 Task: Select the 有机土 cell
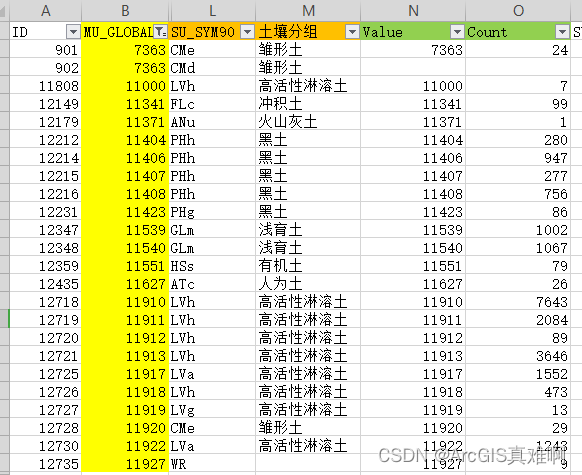308,266
